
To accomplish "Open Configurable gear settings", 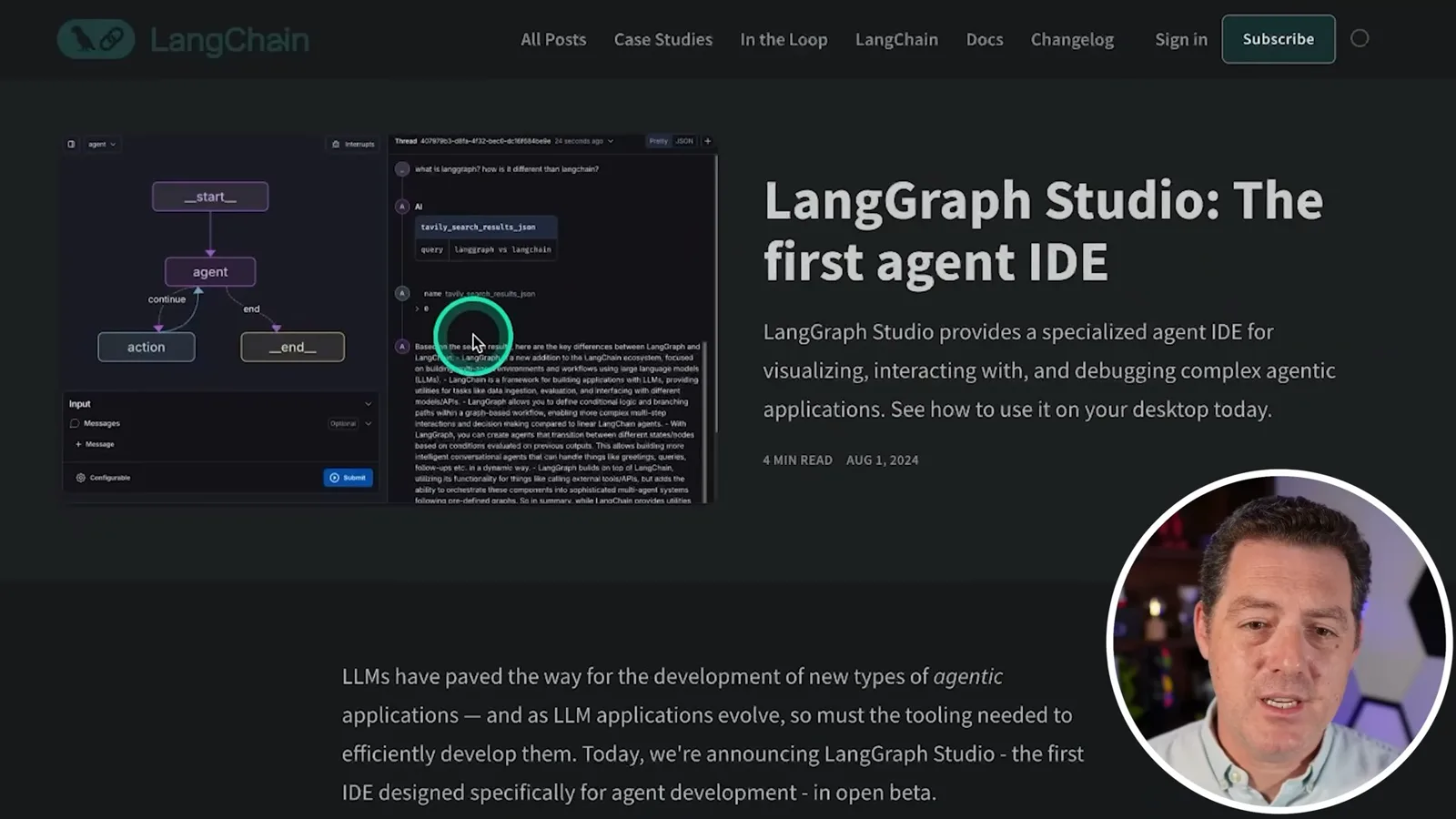I will [103, 478].
